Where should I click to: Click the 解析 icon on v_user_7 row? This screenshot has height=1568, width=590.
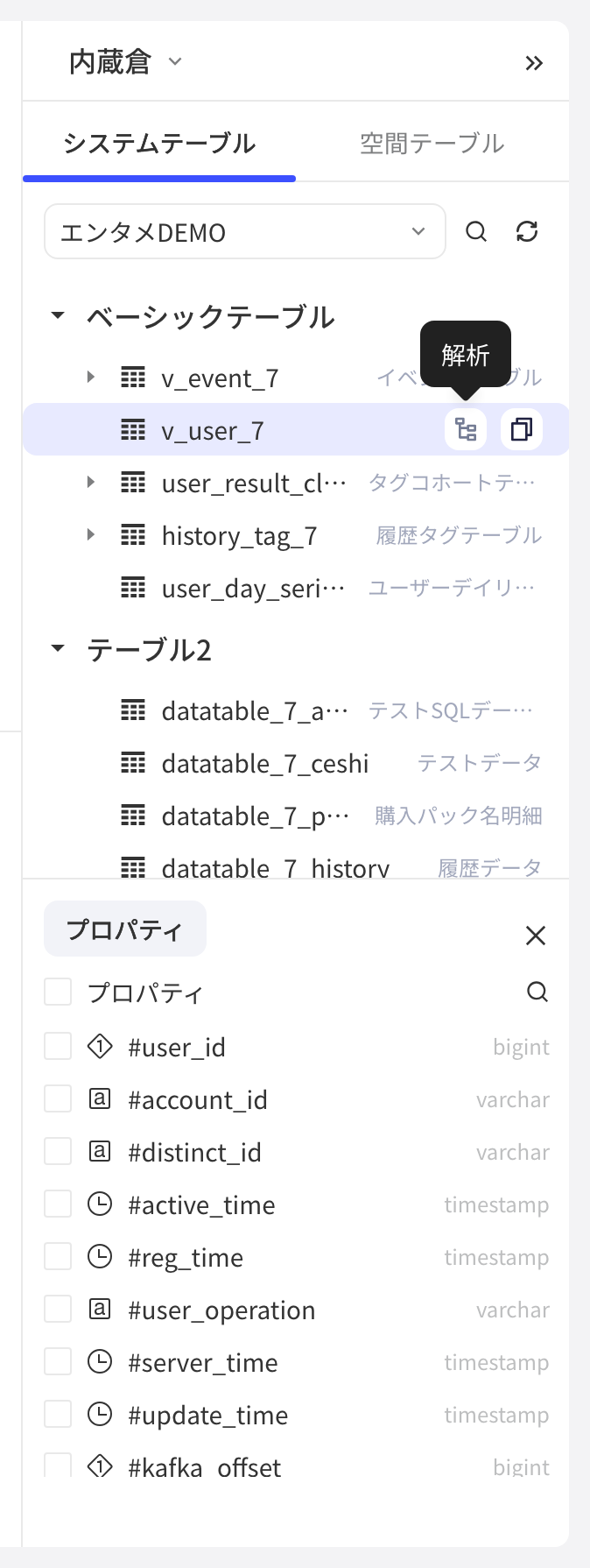(466, 429)
